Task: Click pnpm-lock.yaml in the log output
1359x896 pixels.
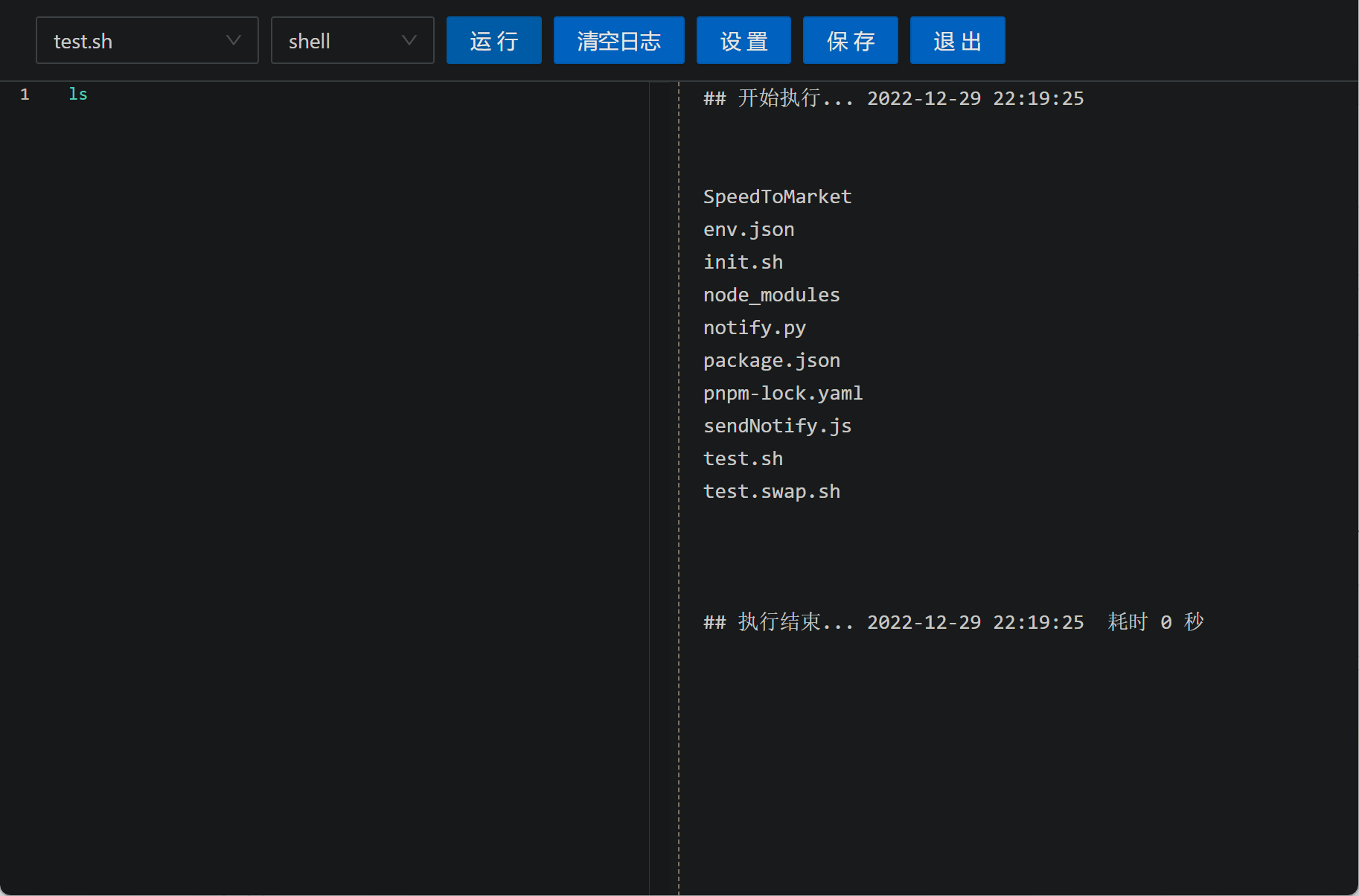Action: [783, 393]
